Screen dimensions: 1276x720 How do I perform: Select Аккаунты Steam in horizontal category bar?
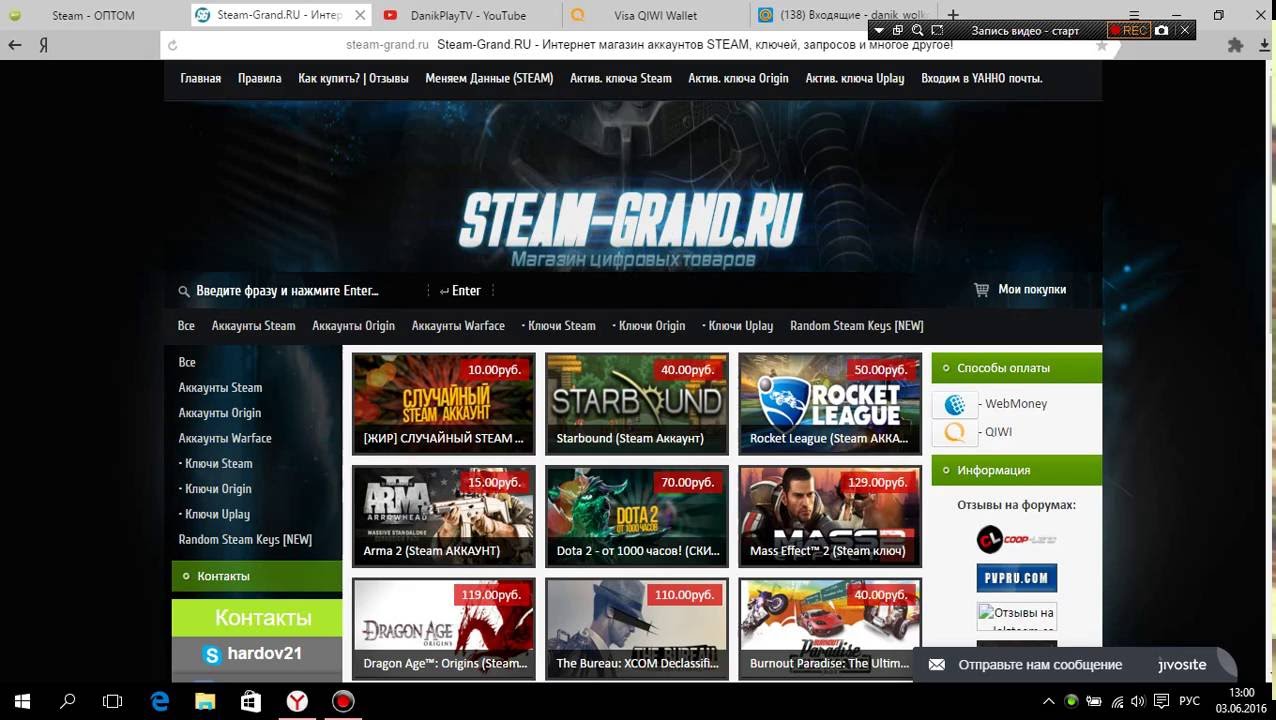pos(253,325)
